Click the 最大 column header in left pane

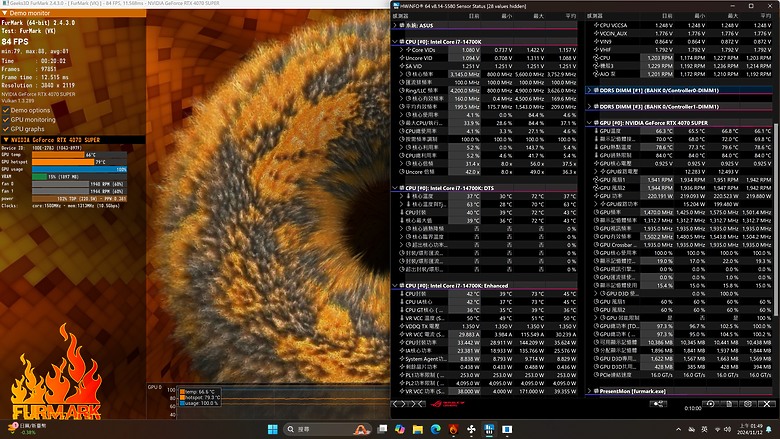(539, 16)
